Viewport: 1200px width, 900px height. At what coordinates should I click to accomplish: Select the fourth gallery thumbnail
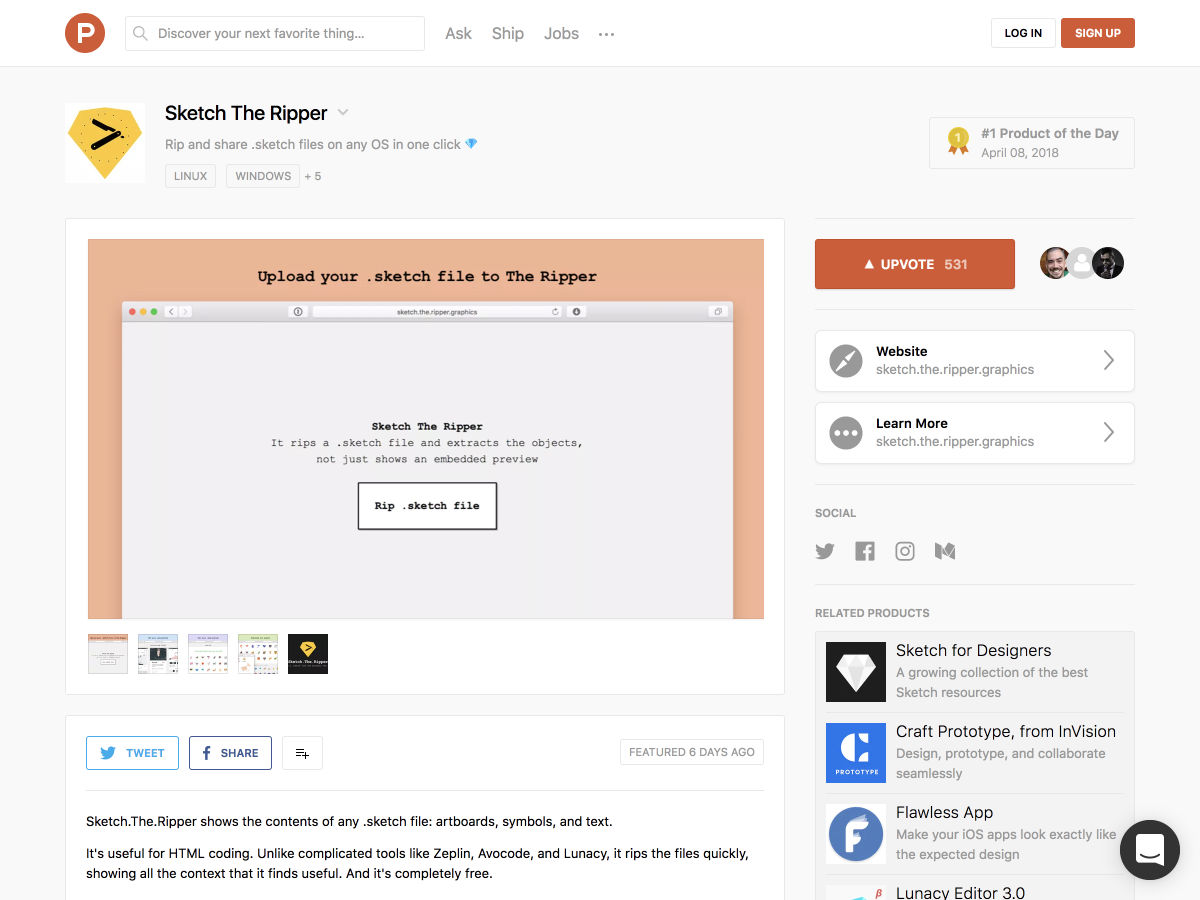pos(258,654)
